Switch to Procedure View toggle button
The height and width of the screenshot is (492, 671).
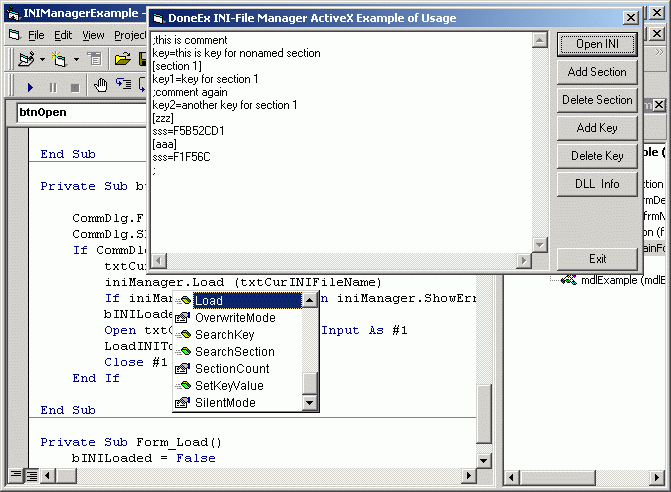pyautogui.click(x=16, y=475)
